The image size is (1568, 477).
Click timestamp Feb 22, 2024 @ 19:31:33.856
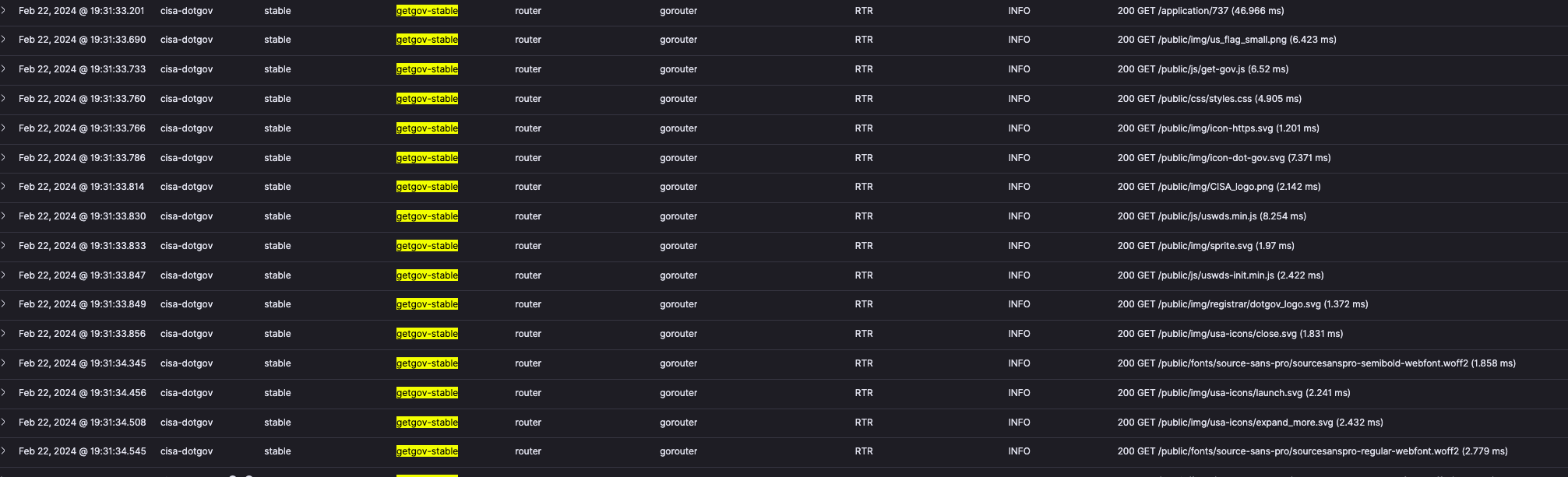[x=82, y=334]
